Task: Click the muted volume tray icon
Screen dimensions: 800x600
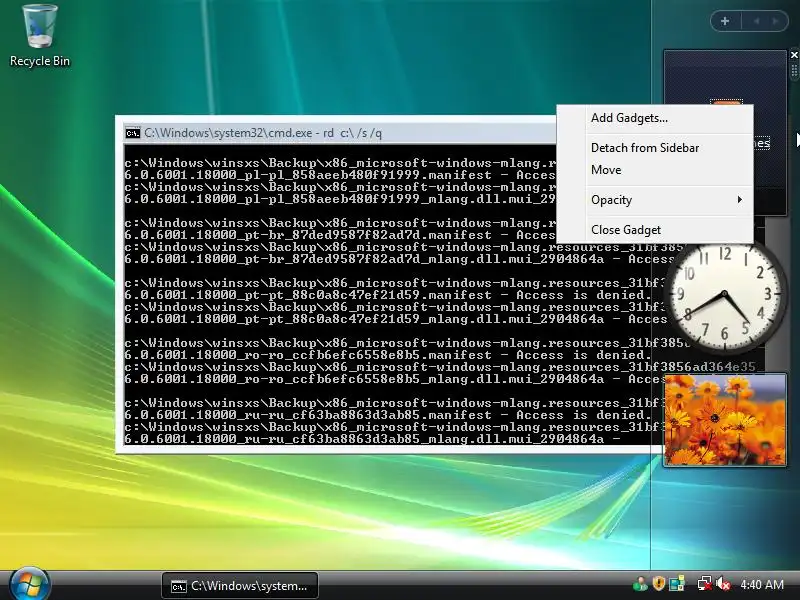Action: [x=722, y=584]
